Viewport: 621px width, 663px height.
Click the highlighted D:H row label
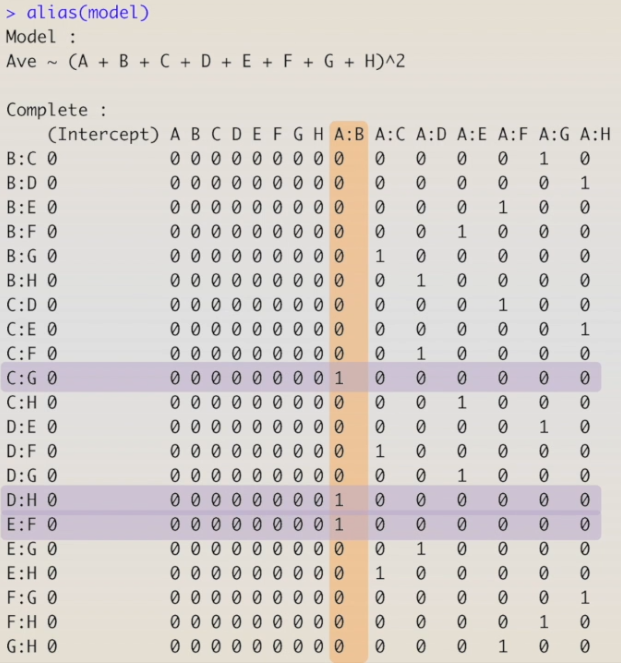click(20, 500)
